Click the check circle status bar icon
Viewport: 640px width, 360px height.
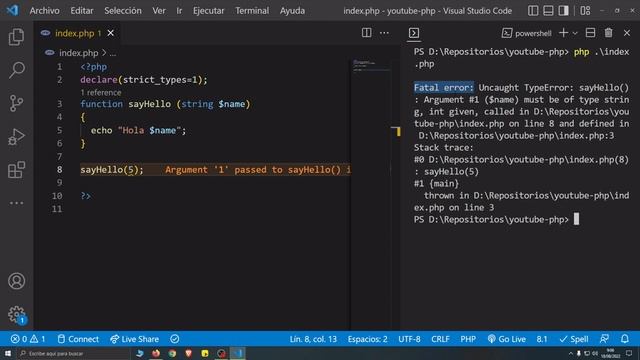(175, 339)
